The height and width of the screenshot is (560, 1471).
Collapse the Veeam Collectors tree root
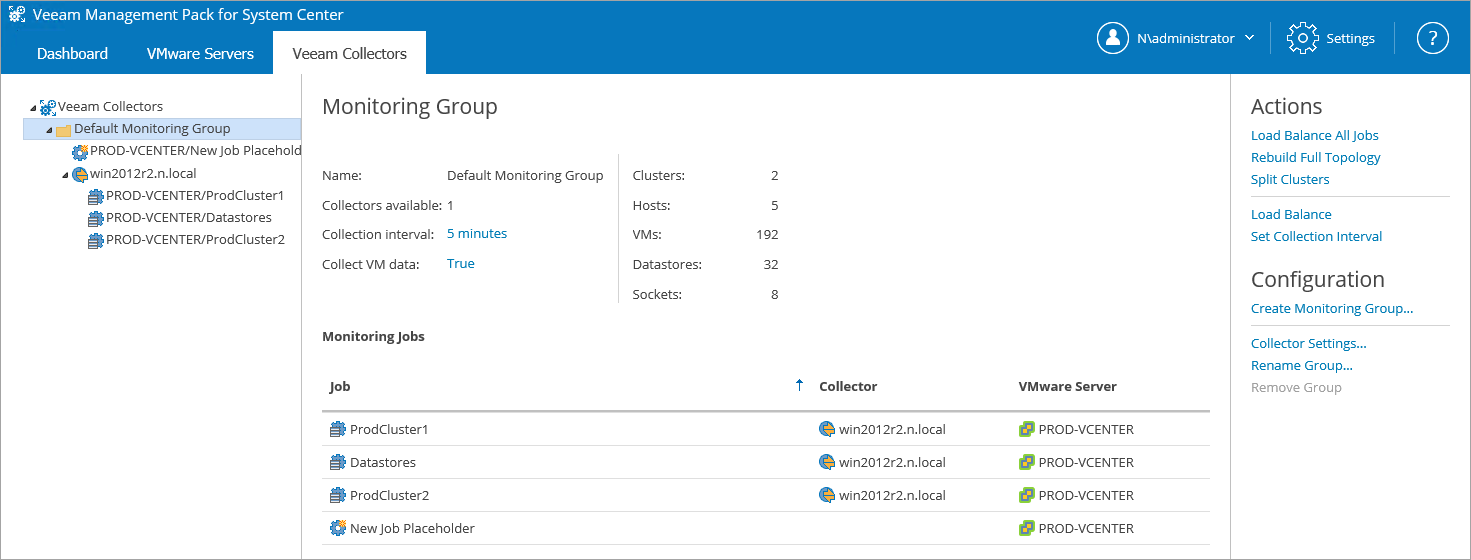(33, 107)
